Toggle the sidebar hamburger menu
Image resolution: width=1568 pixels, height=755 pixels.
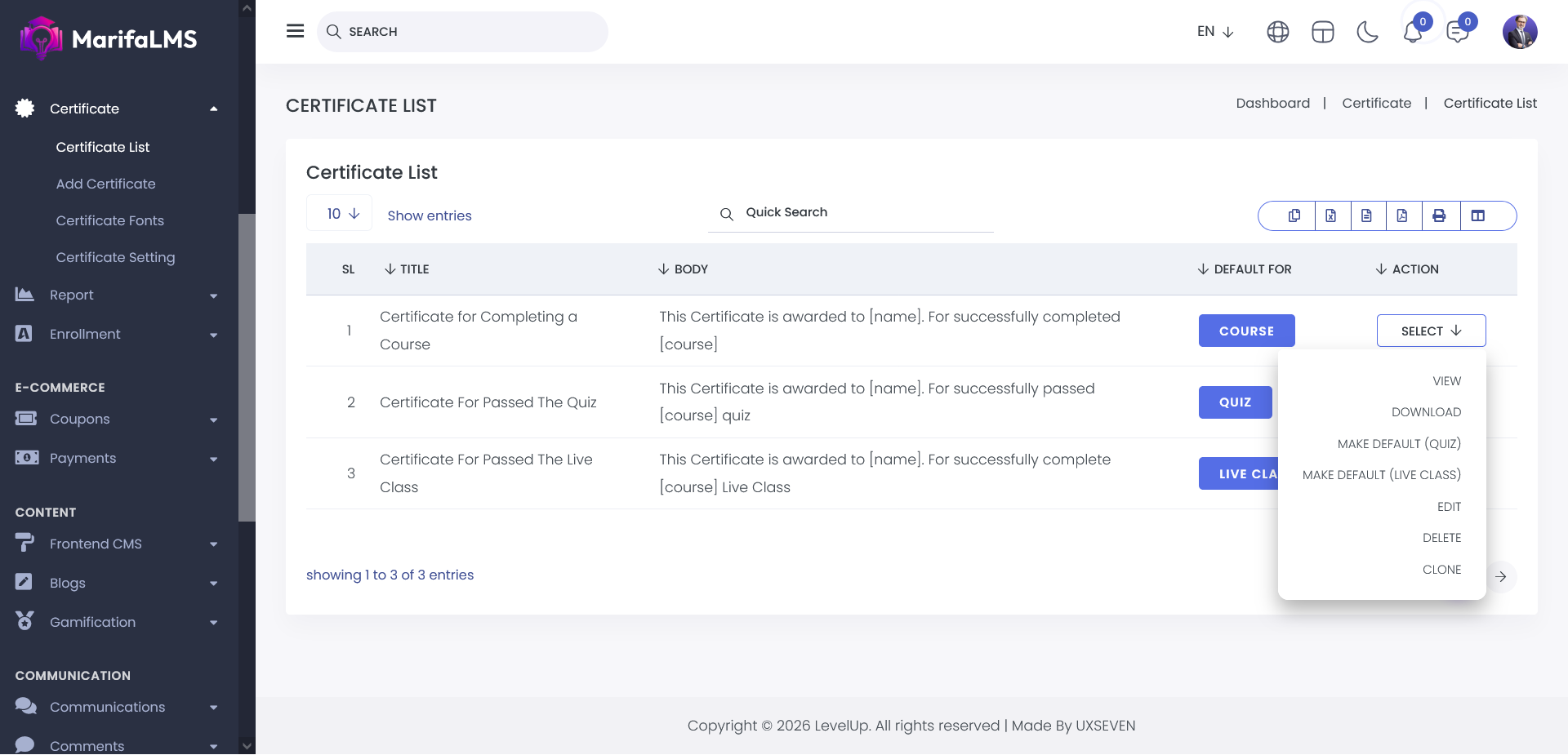[x=295, y=31]
